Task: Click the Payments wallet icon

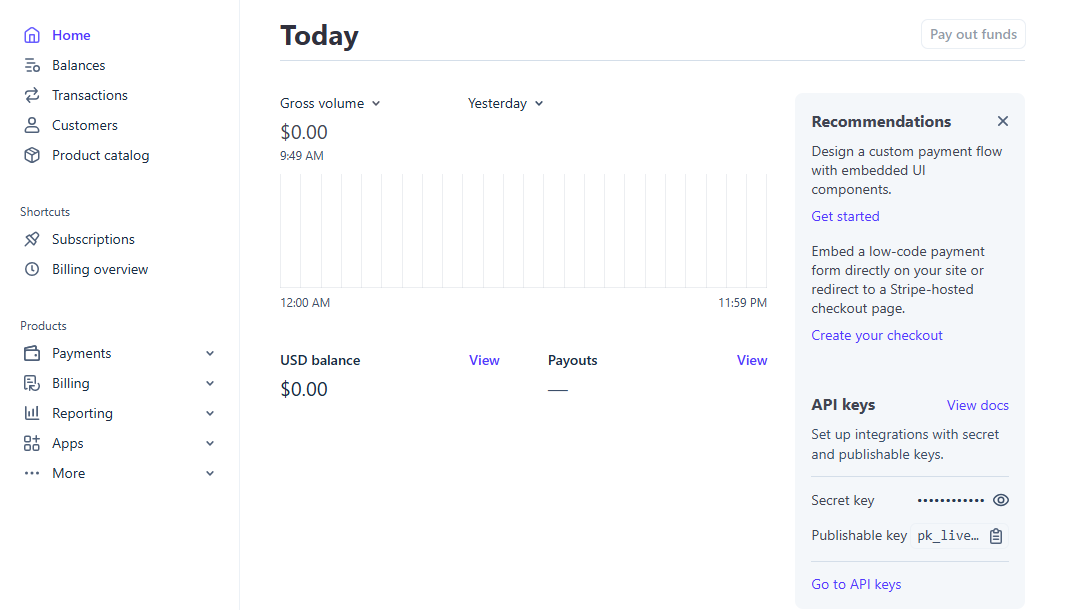Action: pyautogui.click(x=32, y=353)
